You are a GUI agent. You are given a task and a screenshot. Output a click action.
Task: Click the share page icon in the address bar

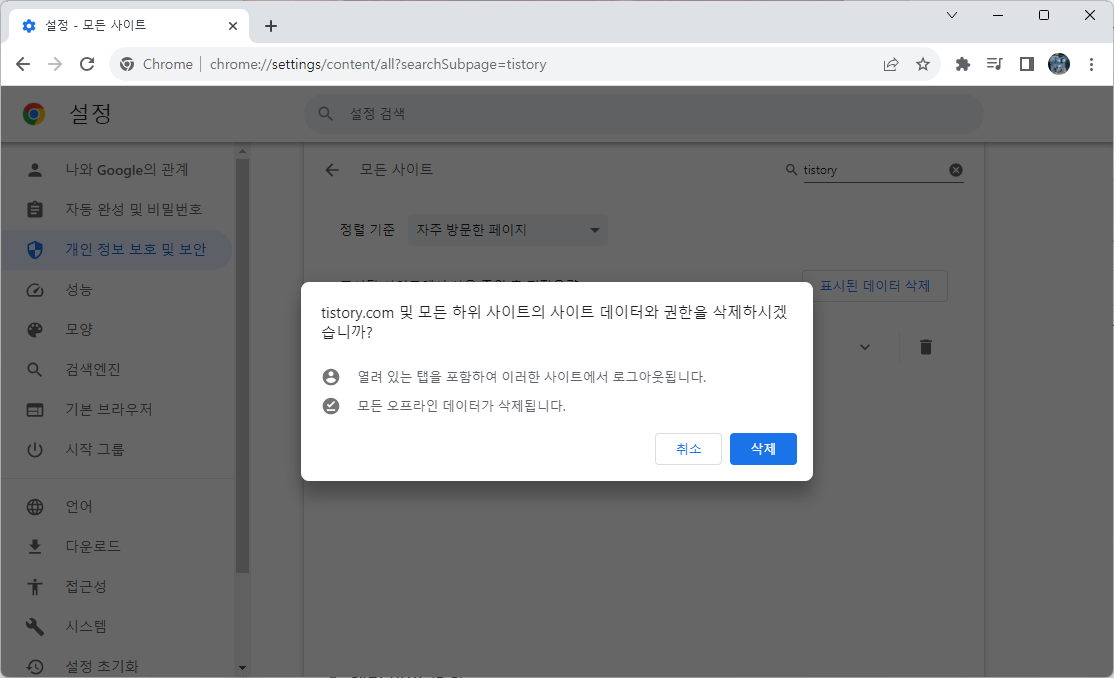click(x=891, y=64)
